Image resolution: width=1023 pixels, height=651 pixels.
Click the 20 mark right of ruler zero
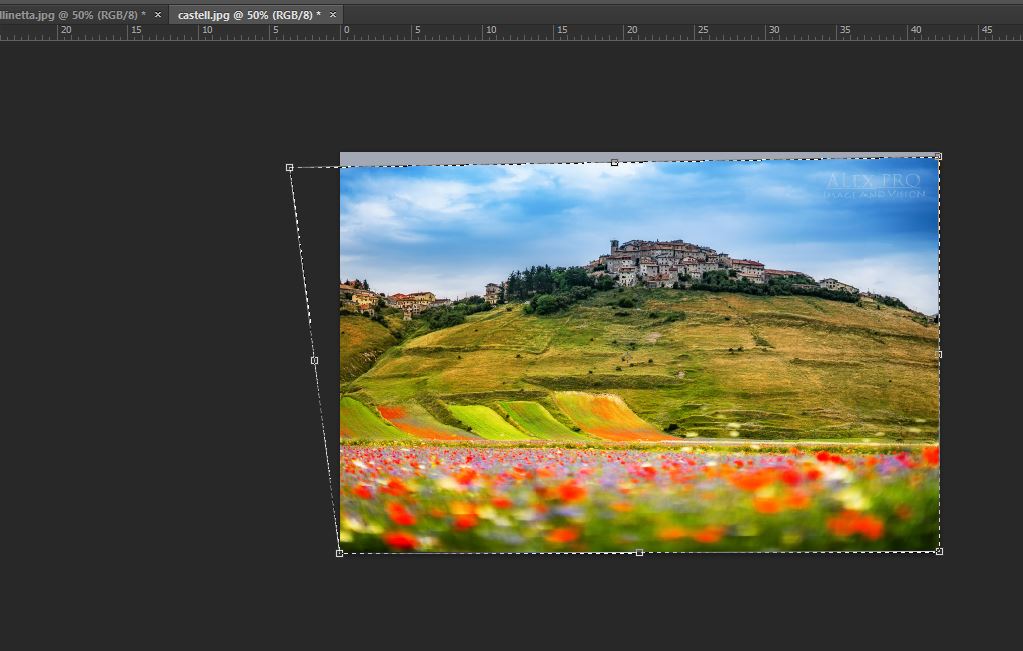(x=632, y=31)
